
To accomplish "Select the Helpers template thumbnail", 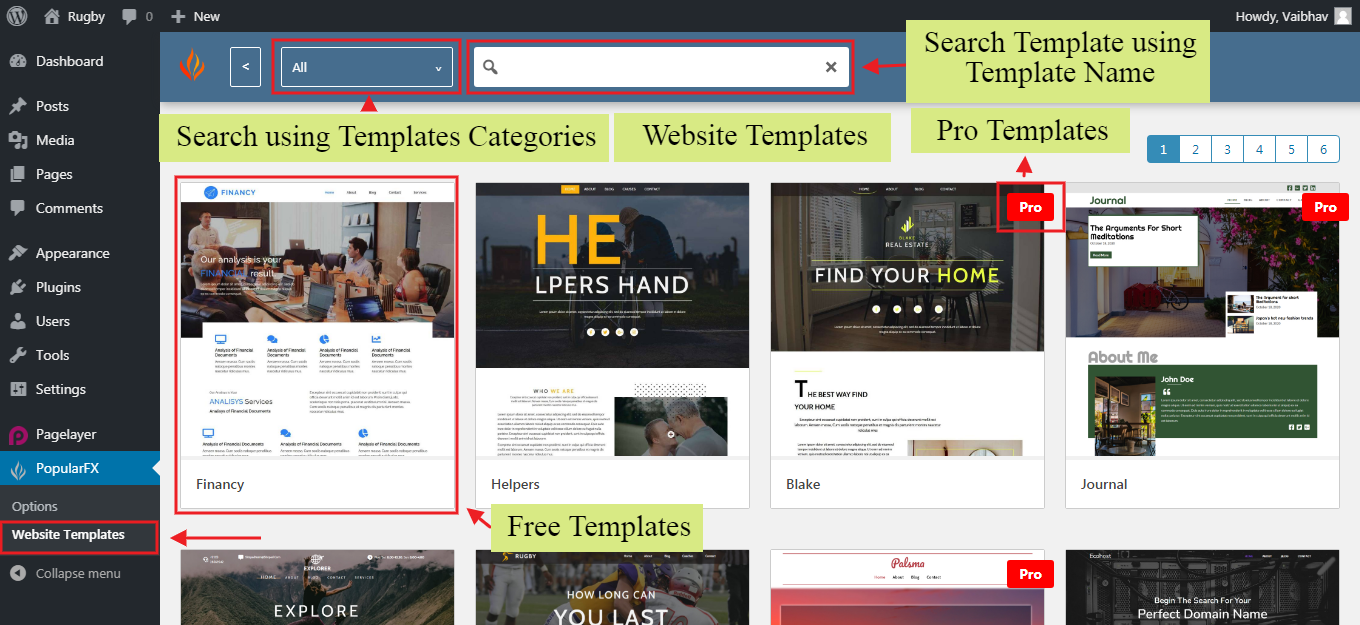I will (612, 320).
